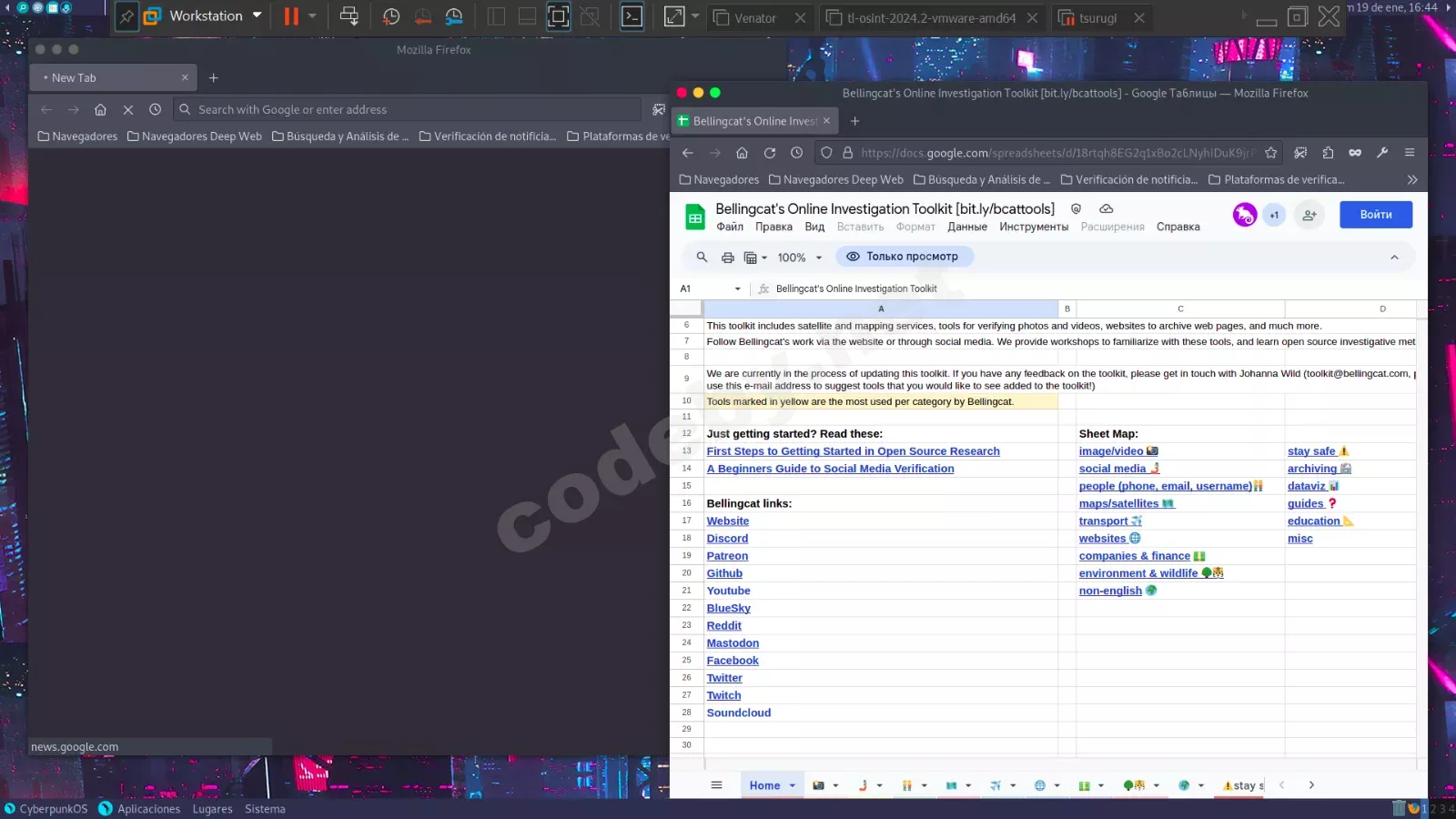1456x819 pixels.
Task: Follow the Mastodon link
Action: point(733,643)
